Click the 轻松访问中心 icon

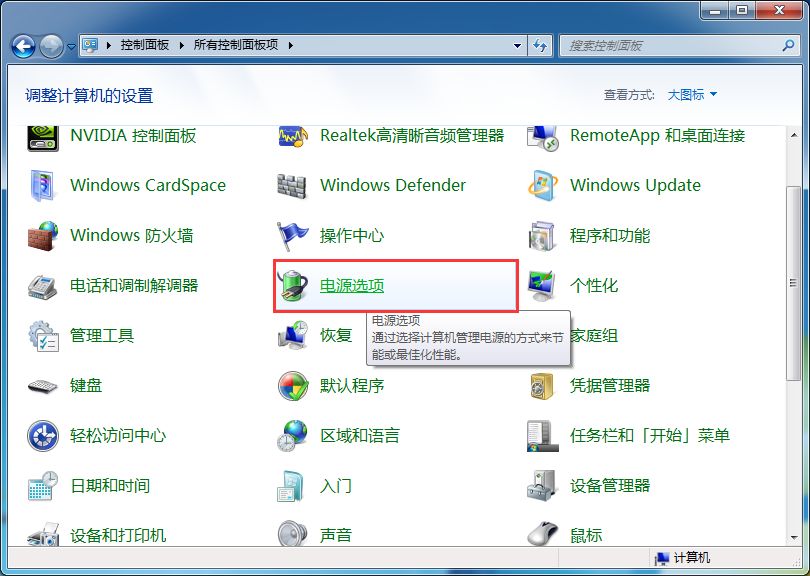pos(43,436)
